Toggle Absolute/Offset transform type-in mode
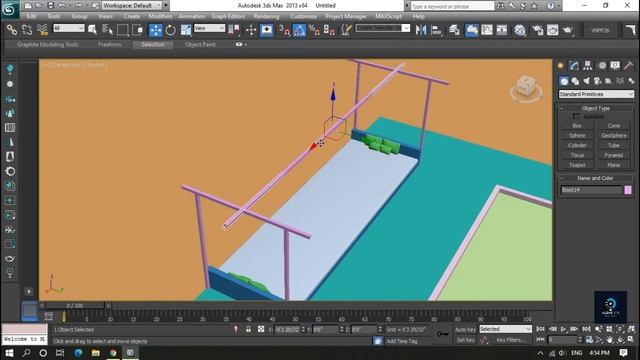 click(261, 329)
